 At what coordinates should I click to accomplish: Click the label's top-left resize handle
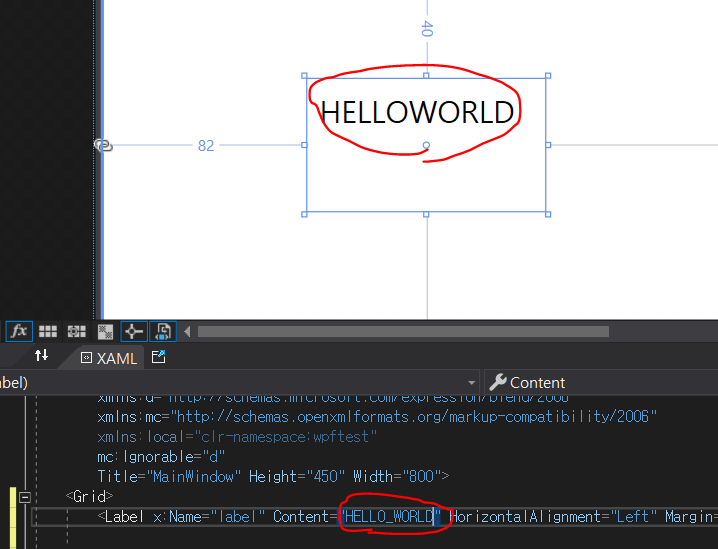click(305, 76)
